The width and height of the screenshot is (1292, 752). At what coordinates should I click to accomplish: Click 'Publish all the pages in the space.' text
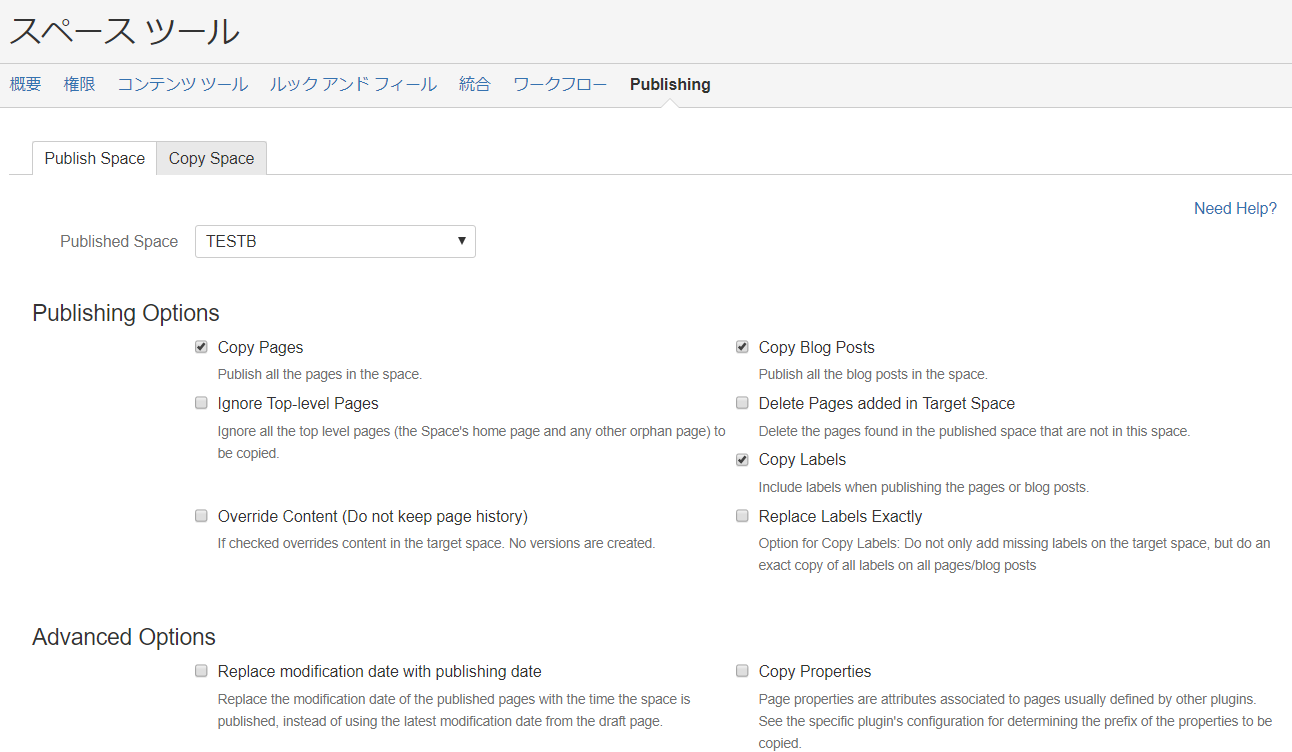pyautogui.click(x=320, y=374)
